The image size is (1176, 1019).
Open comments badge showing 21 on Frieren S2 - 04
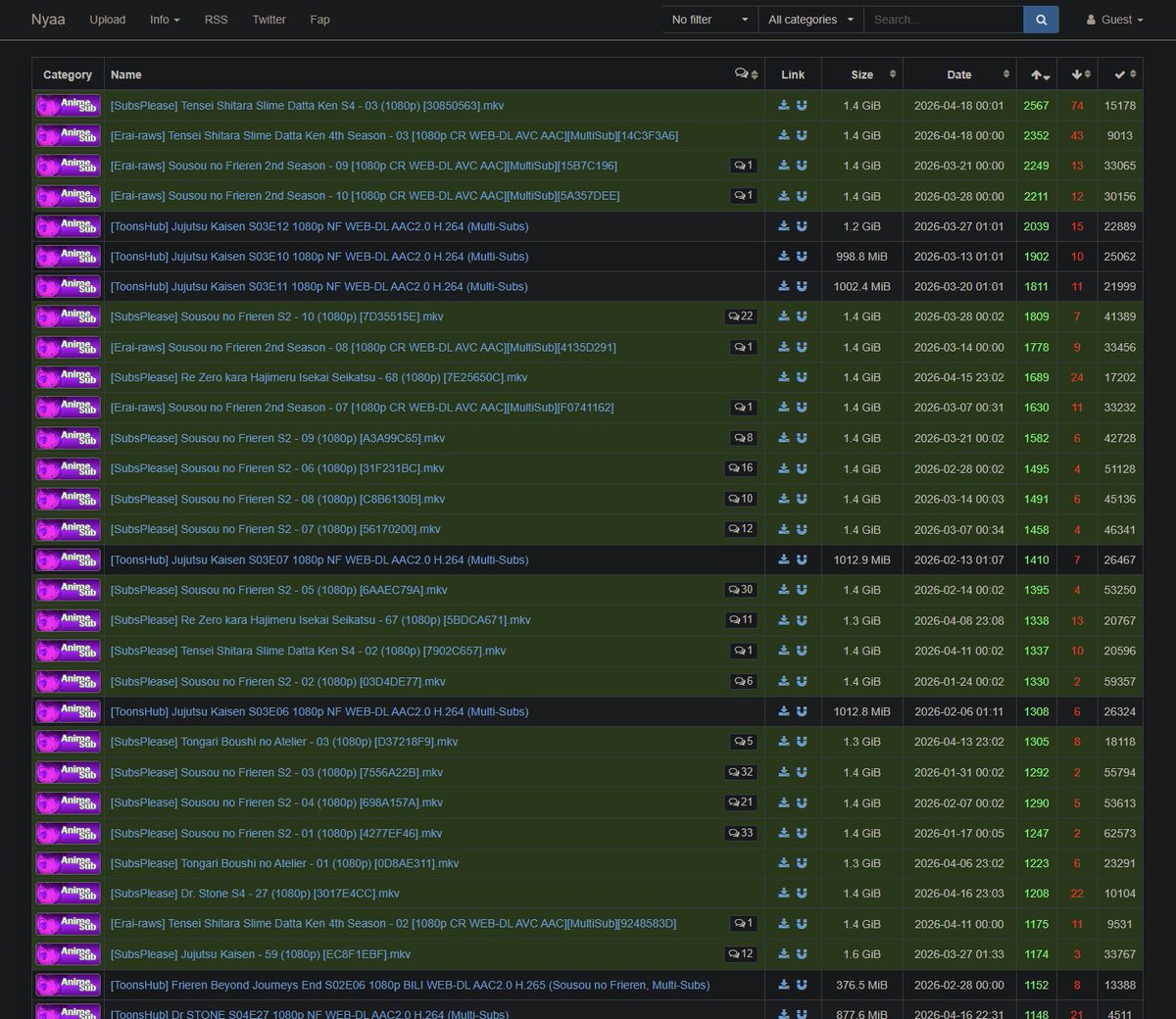click(x=741, y=802)
